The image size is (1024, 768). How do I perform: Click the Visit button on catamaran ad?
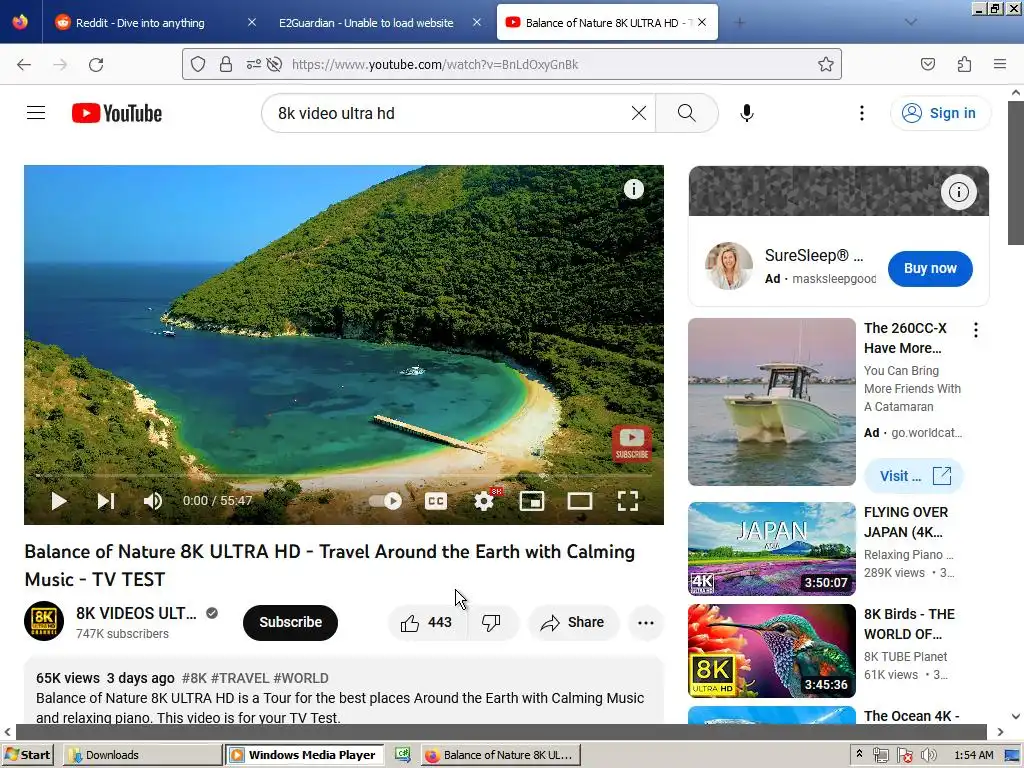pos(913,476)
